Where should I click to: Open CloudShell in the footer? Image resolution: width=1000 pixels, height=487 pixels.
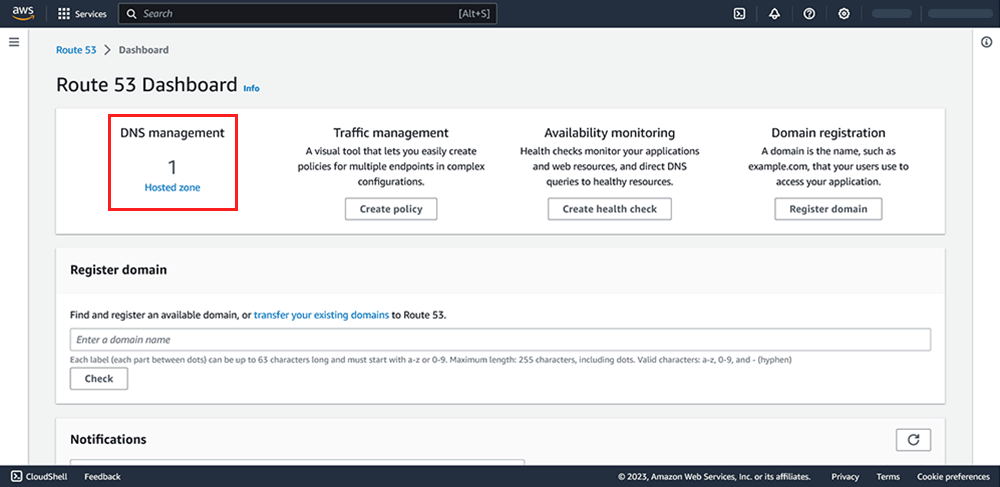tap(40, 476)
